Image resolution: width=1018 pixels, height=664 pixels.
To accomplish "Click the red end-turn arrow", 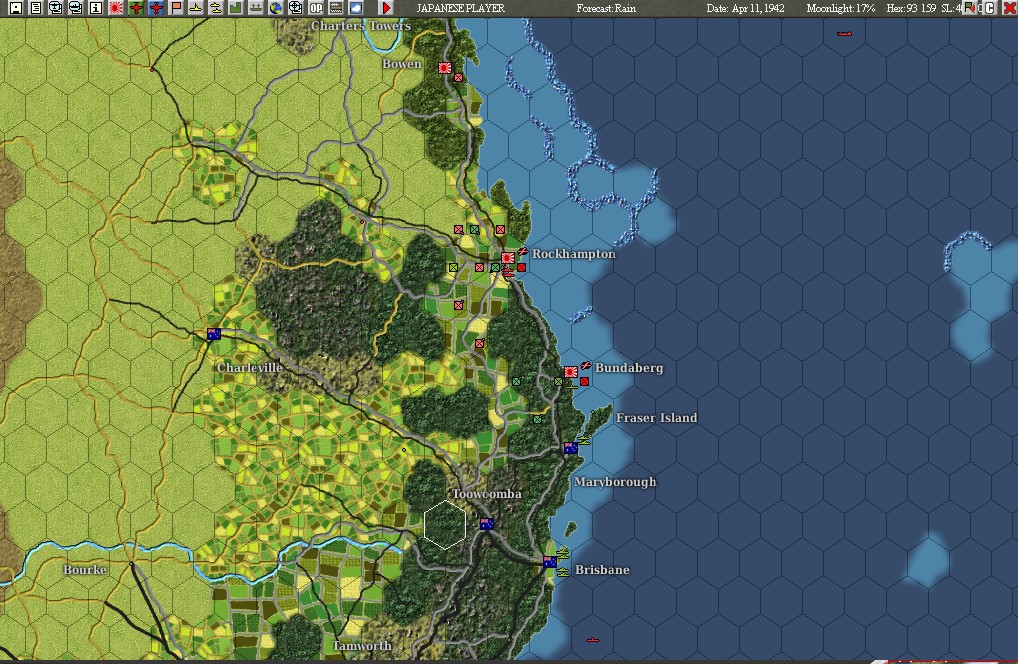I will 386,8.
